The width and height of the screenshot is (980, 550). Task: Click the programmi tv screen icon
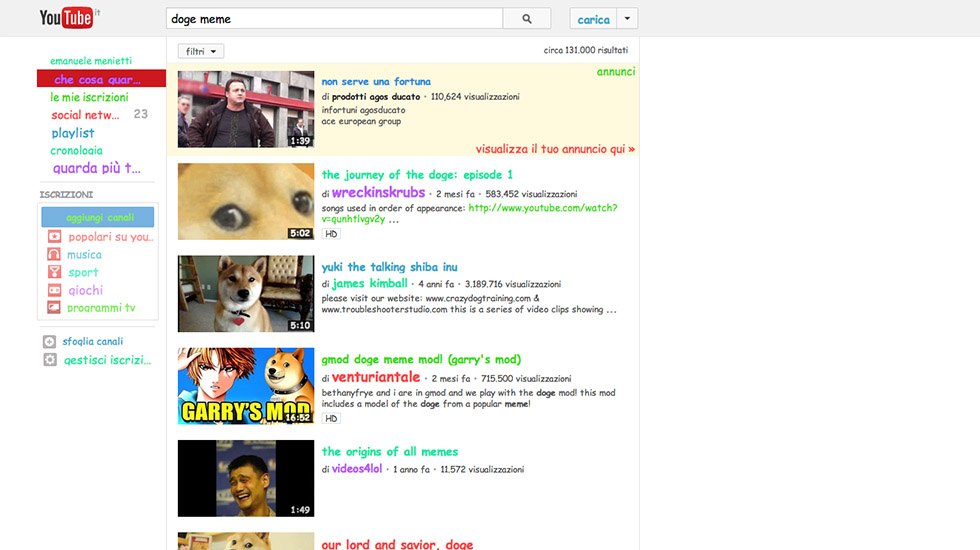54,308
